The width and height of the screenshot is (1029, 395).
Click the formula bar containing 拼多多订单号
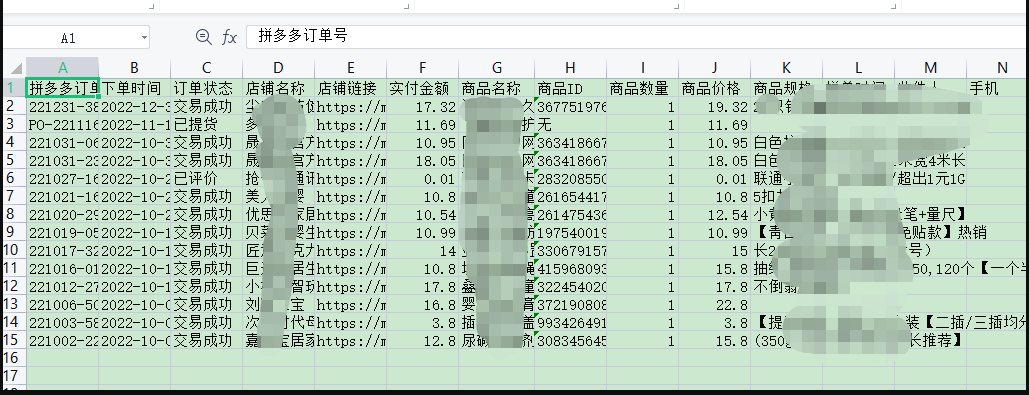coord(637,37)
